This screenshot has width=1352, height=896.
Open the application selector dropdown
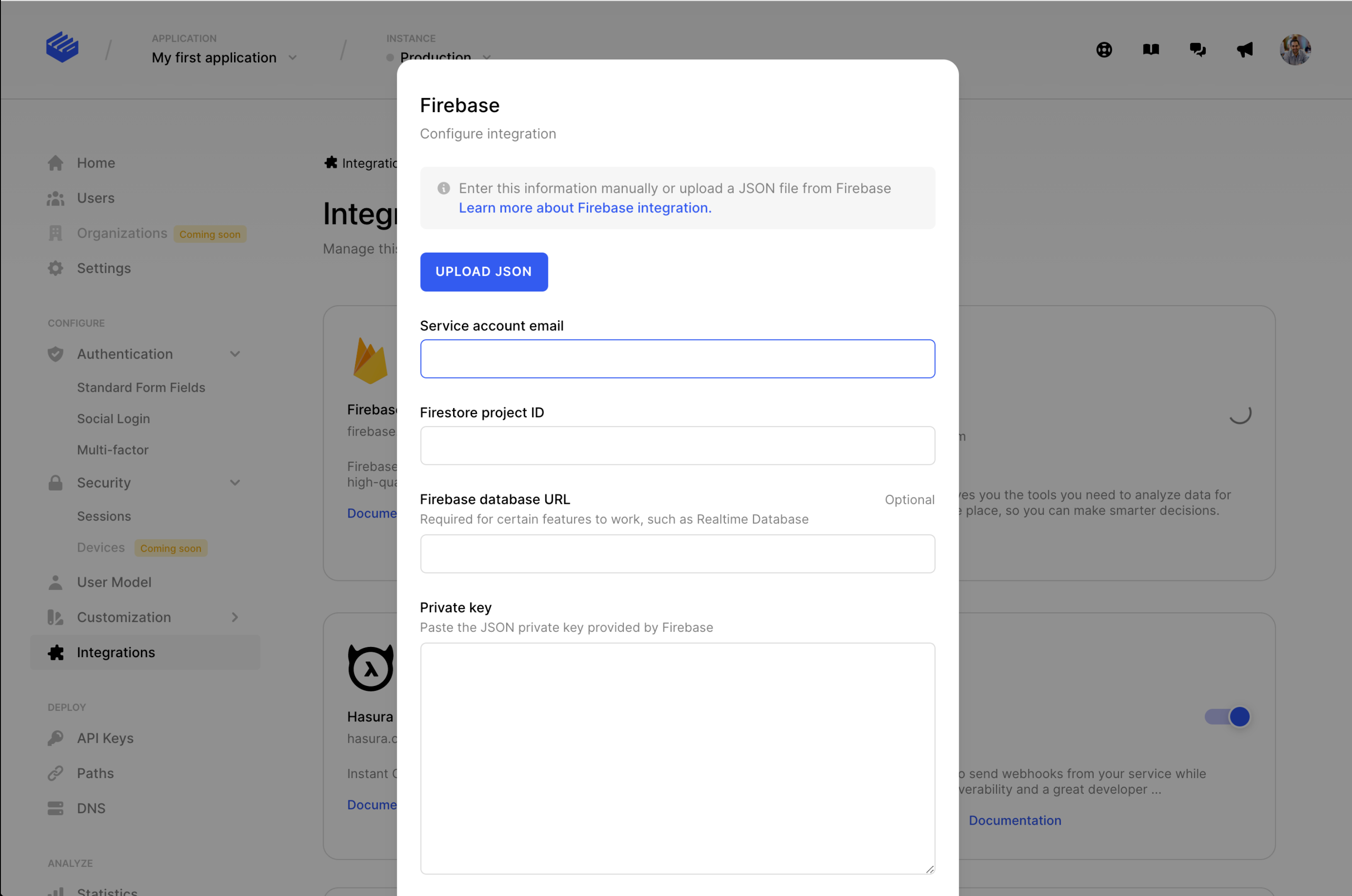pos(224,58)
